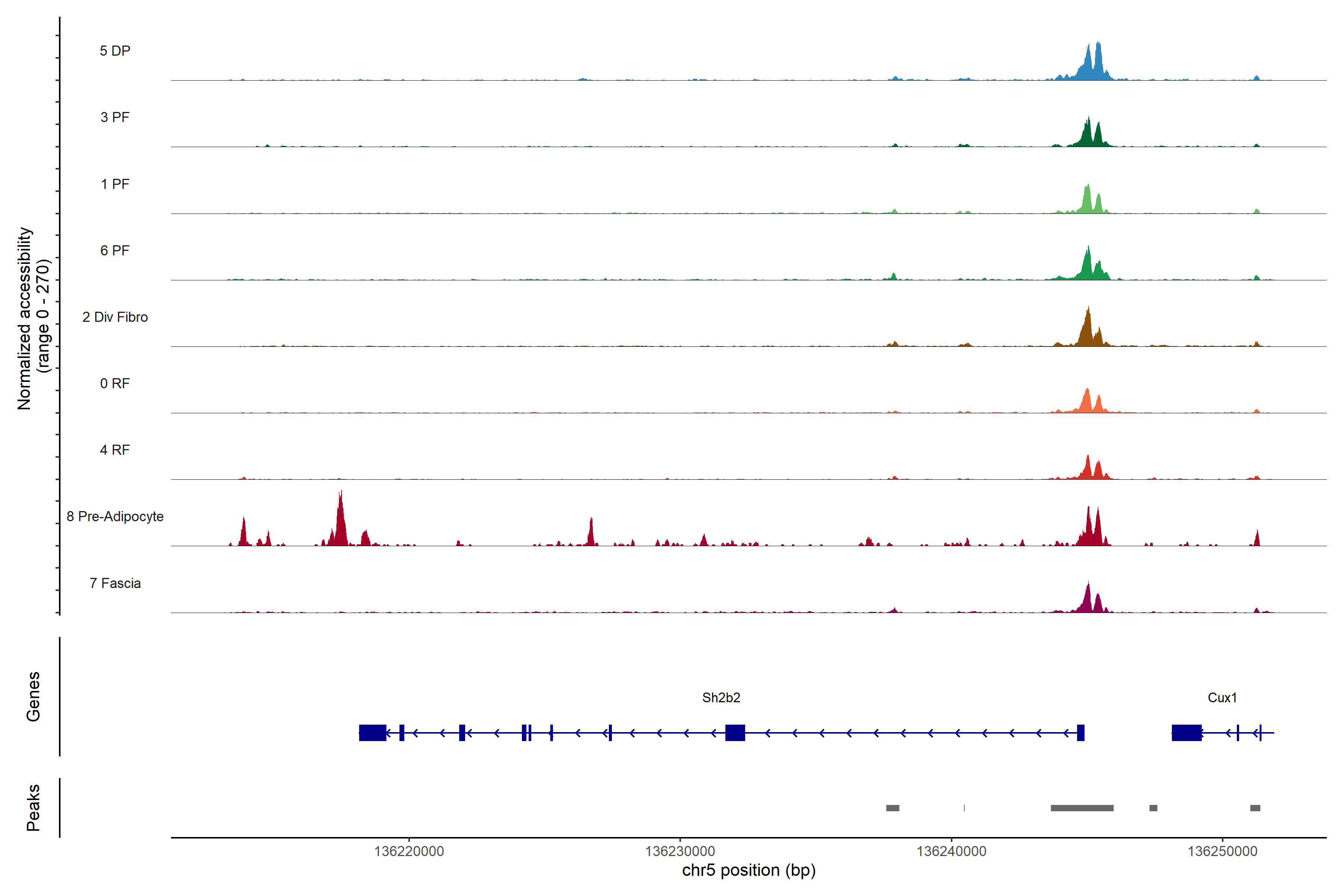Click the Cux1 large exon block
This screenshot has width=1344, height=896.
click(1186, 732)
